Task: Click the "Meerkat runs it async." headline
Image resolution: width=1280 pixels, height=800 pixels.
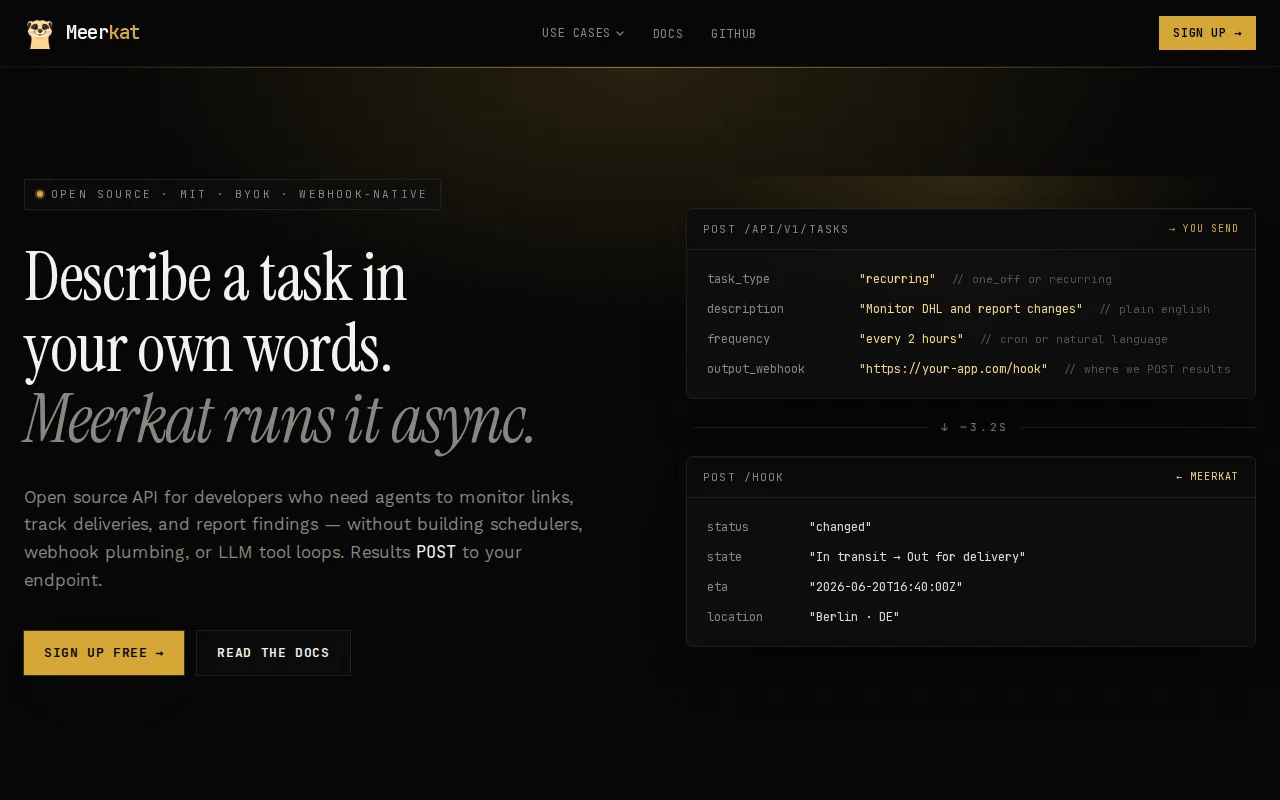Action: click(279, 421)
